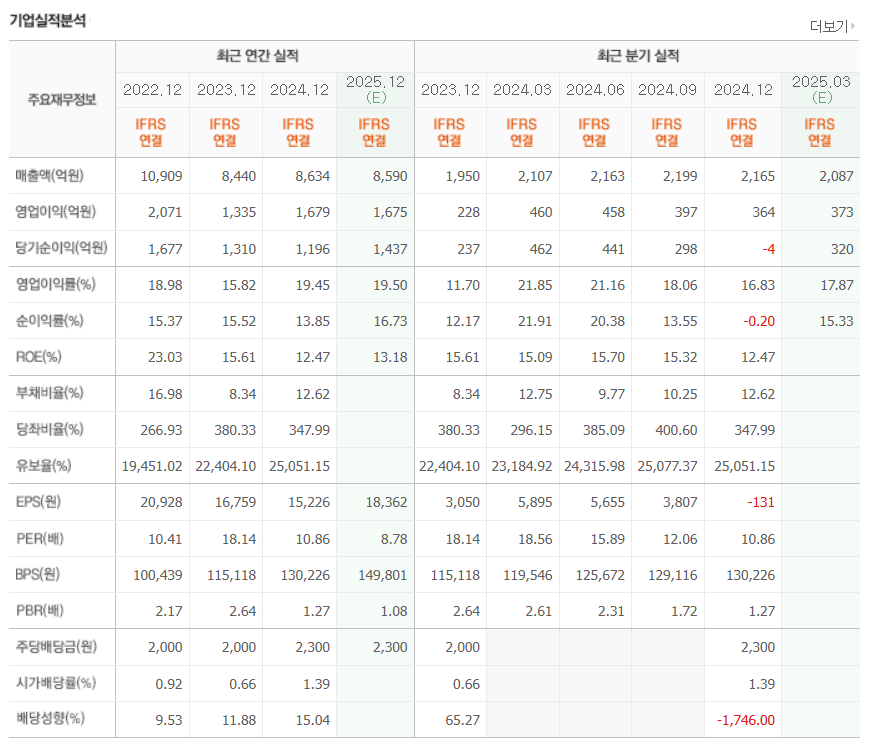The width and height of the screenshot is (869, 746).
Task: Click the 영업이익률(%) row label
Action: [x=55, y=284]
